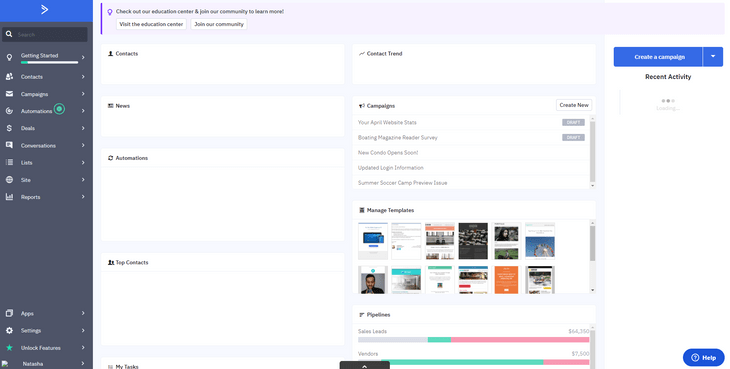This screenshot has height=369, width=730.
Task: Expand the Campaigns menu chevron
Action: [83, 94]
